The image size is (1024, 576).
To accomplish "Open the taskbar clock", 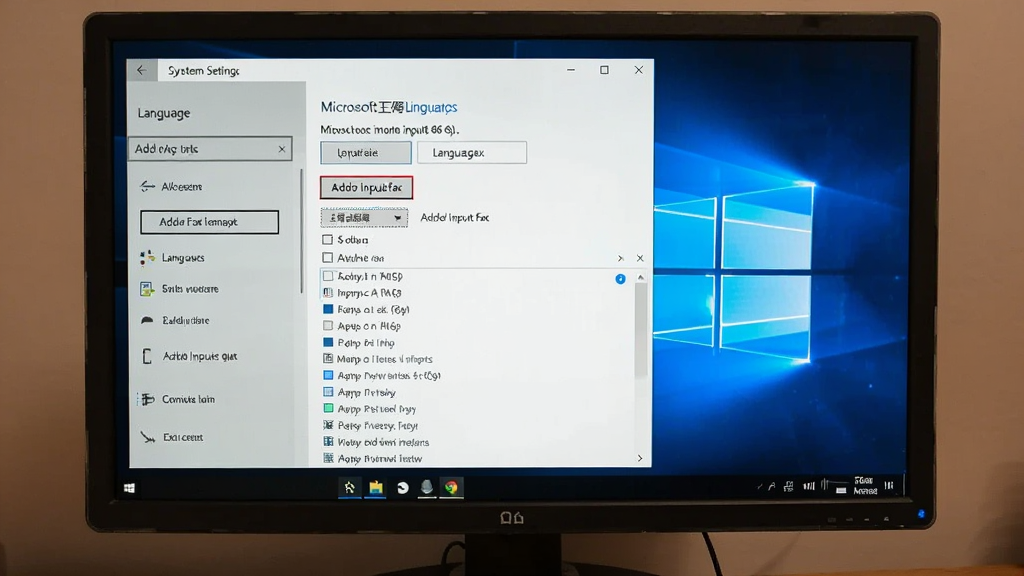I will [865, 486].
